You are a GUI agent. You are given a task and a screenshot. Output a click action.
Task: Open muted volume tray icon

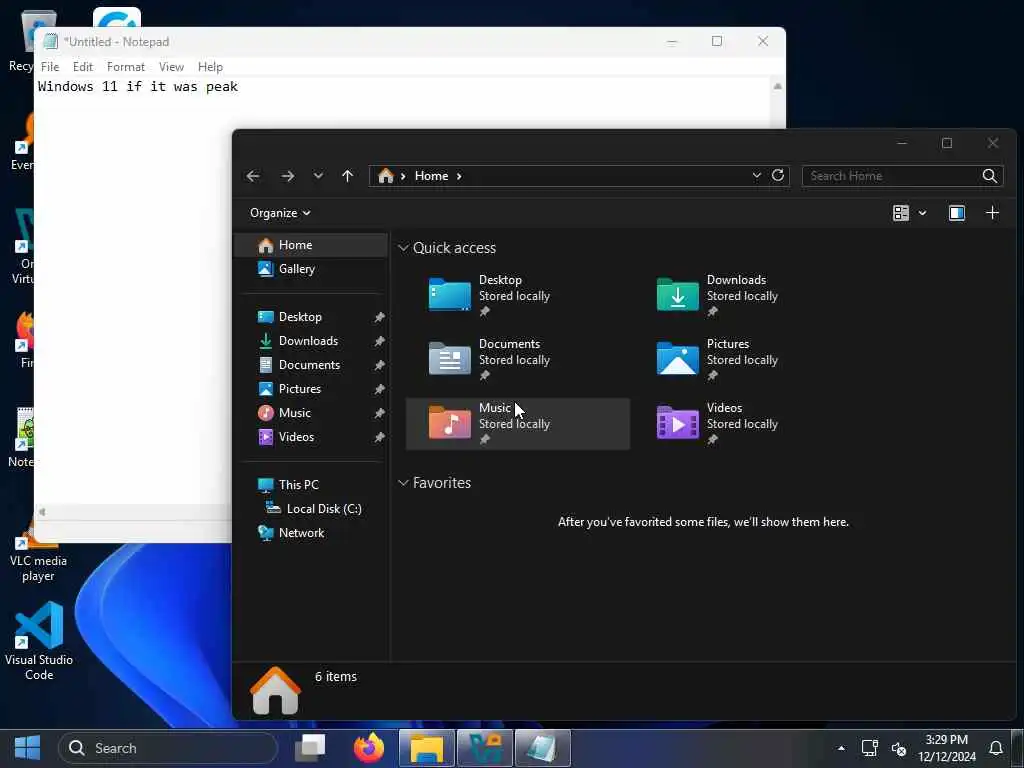click(x=899, y=748)
